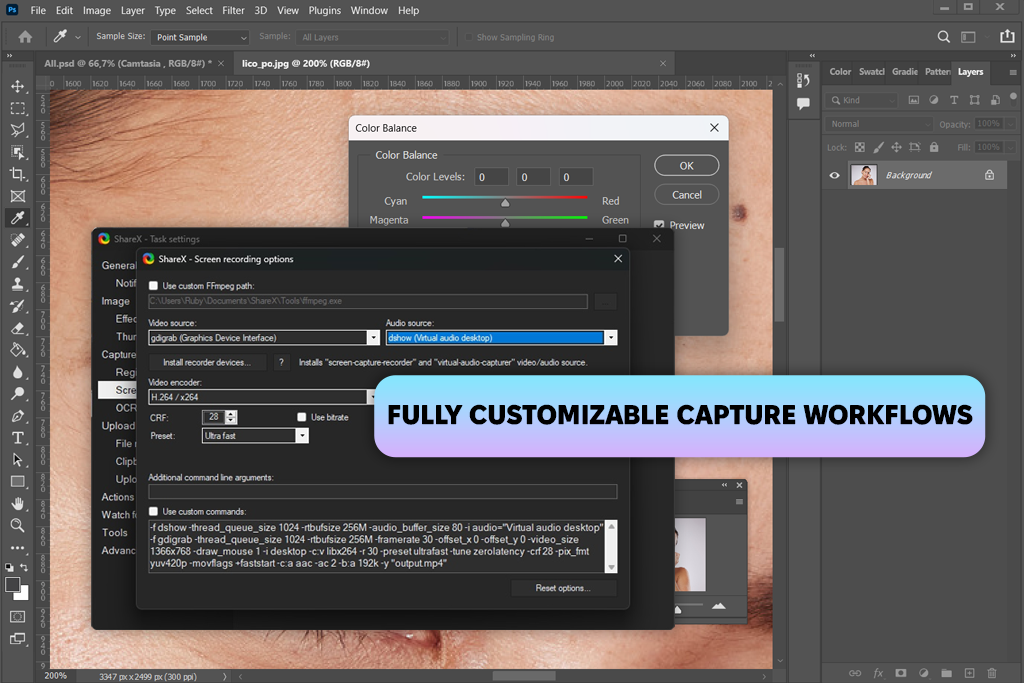Click the Filter for type layers icon
1024x683 pixels.
[x=953, y=100]
